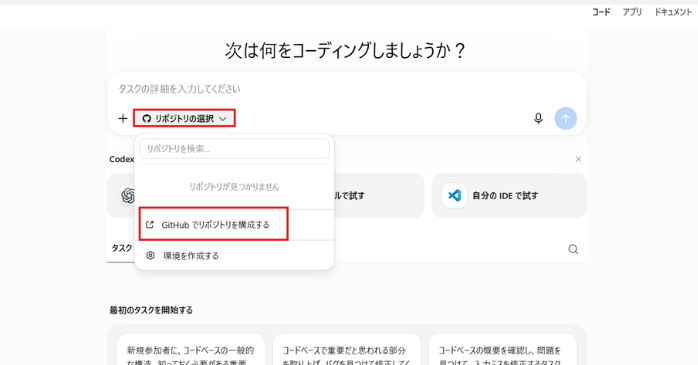This screenshot has width=698, height=365.
Task: Click the 新規参加者に suggestion card
Action: (191, 349)
